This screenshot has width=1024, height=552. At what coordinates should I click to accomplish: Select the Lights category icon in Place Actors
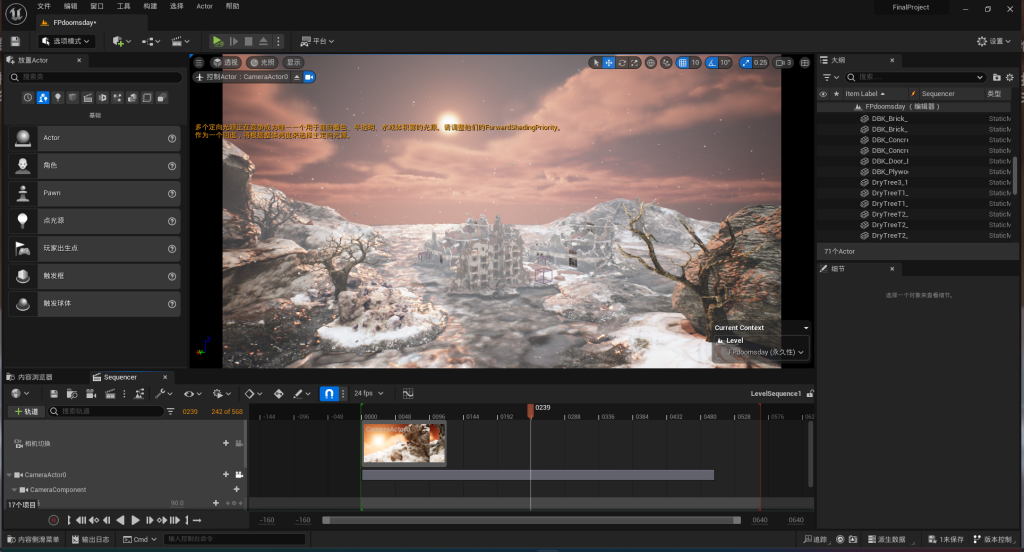[57, 97]
